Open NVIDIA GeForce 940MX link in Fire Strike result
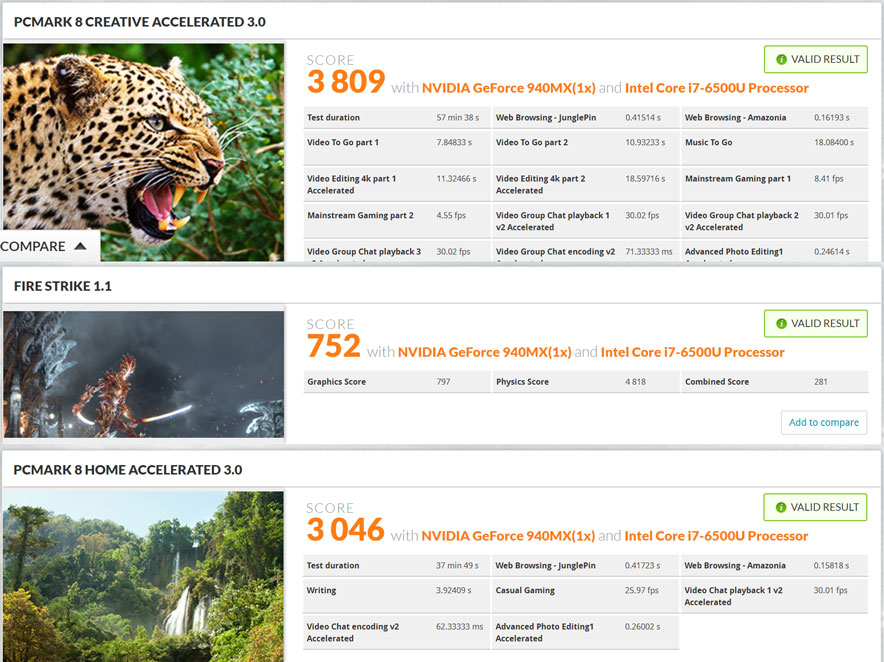 [484, 352]
